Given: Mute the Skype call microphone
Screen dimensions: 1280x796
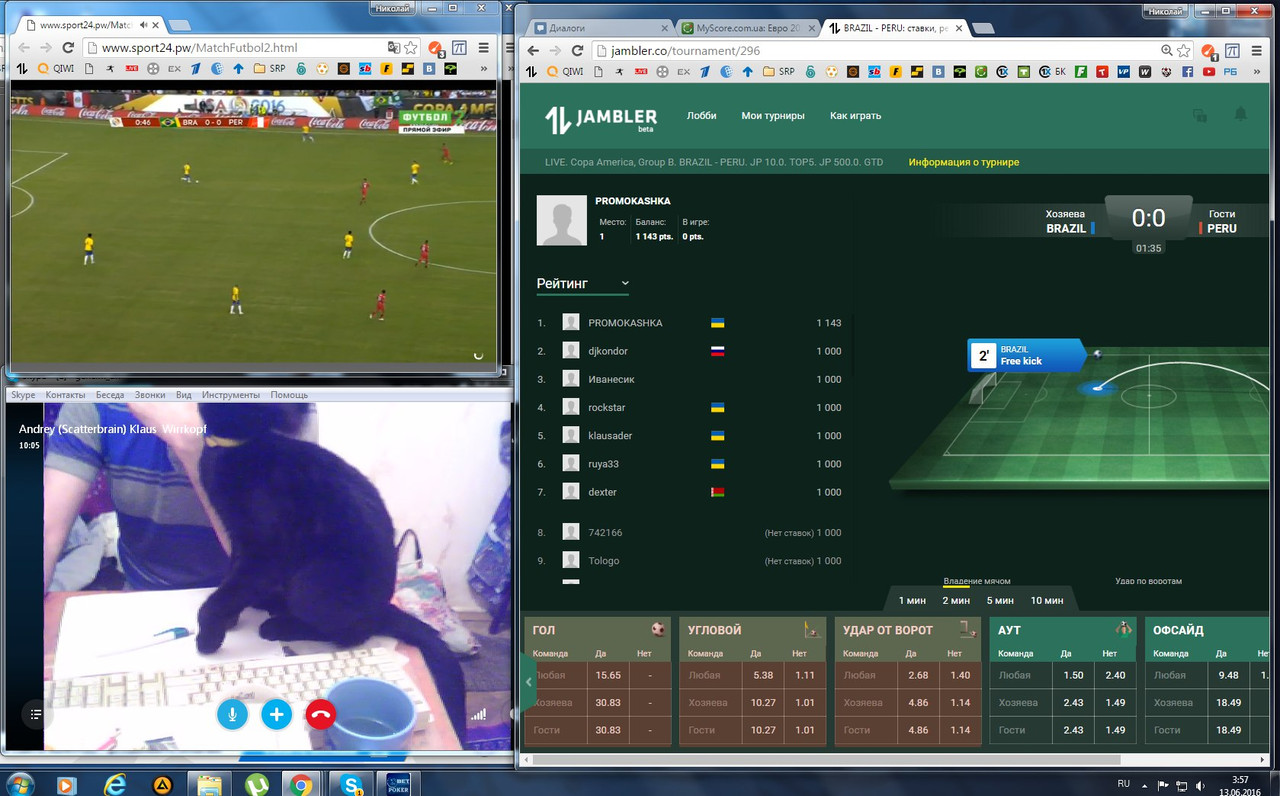Looking at the screenshot, I should tap(232, 714).
